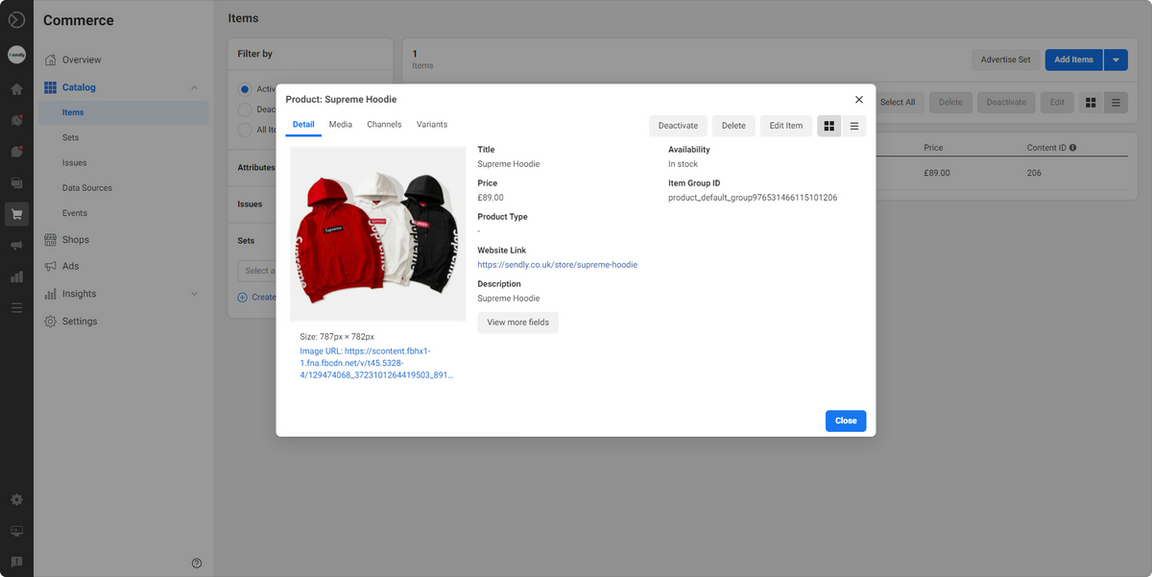1152x577 pixels.
Task: Click the Advertise Set button
Action: point(1006,60)
